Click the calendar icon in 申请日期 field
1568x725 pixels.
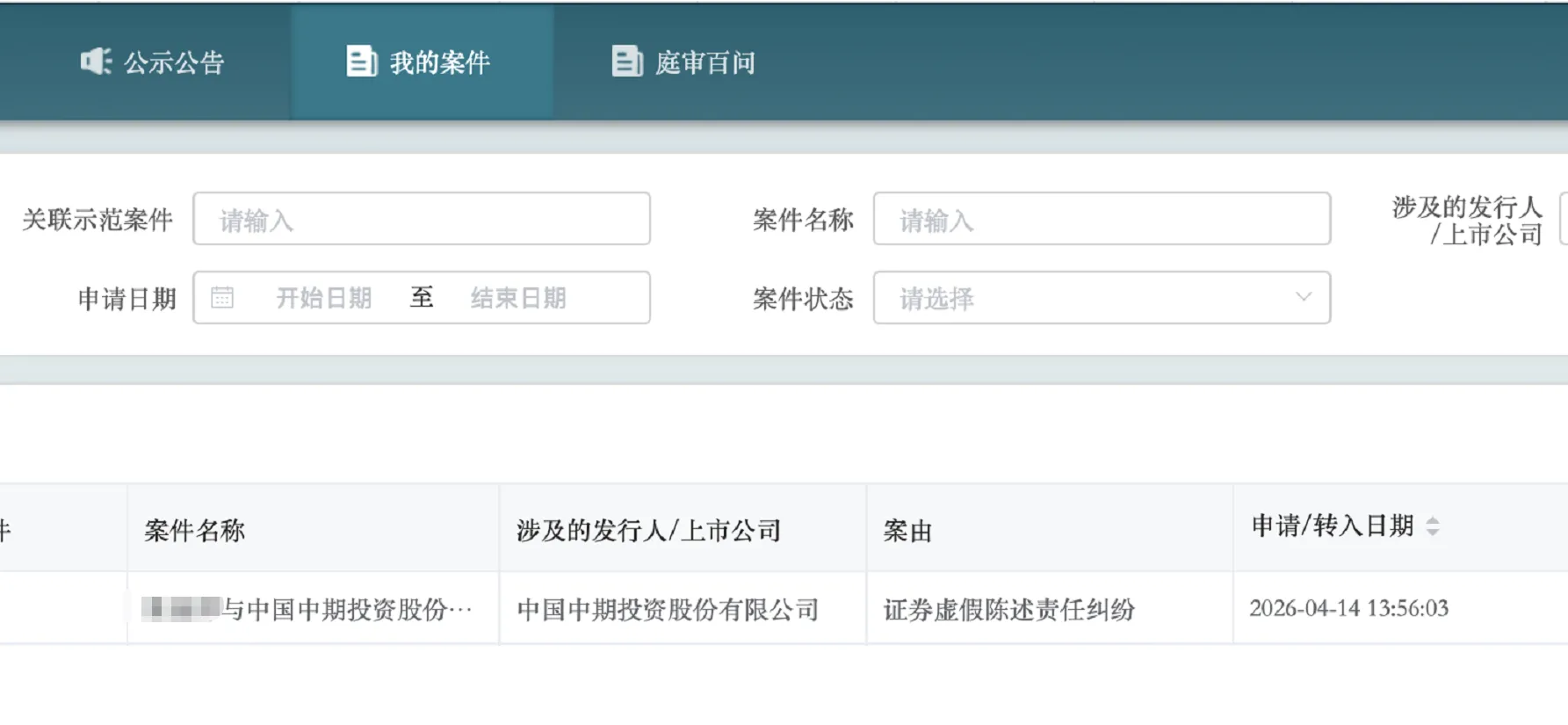click(222, 298)
